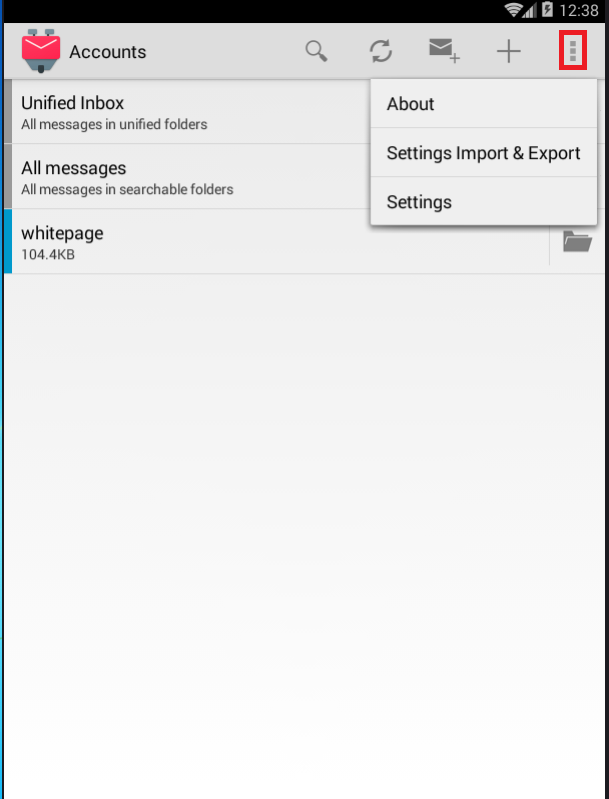Tap the cellular signal strength icon

[x=529, y=10]
